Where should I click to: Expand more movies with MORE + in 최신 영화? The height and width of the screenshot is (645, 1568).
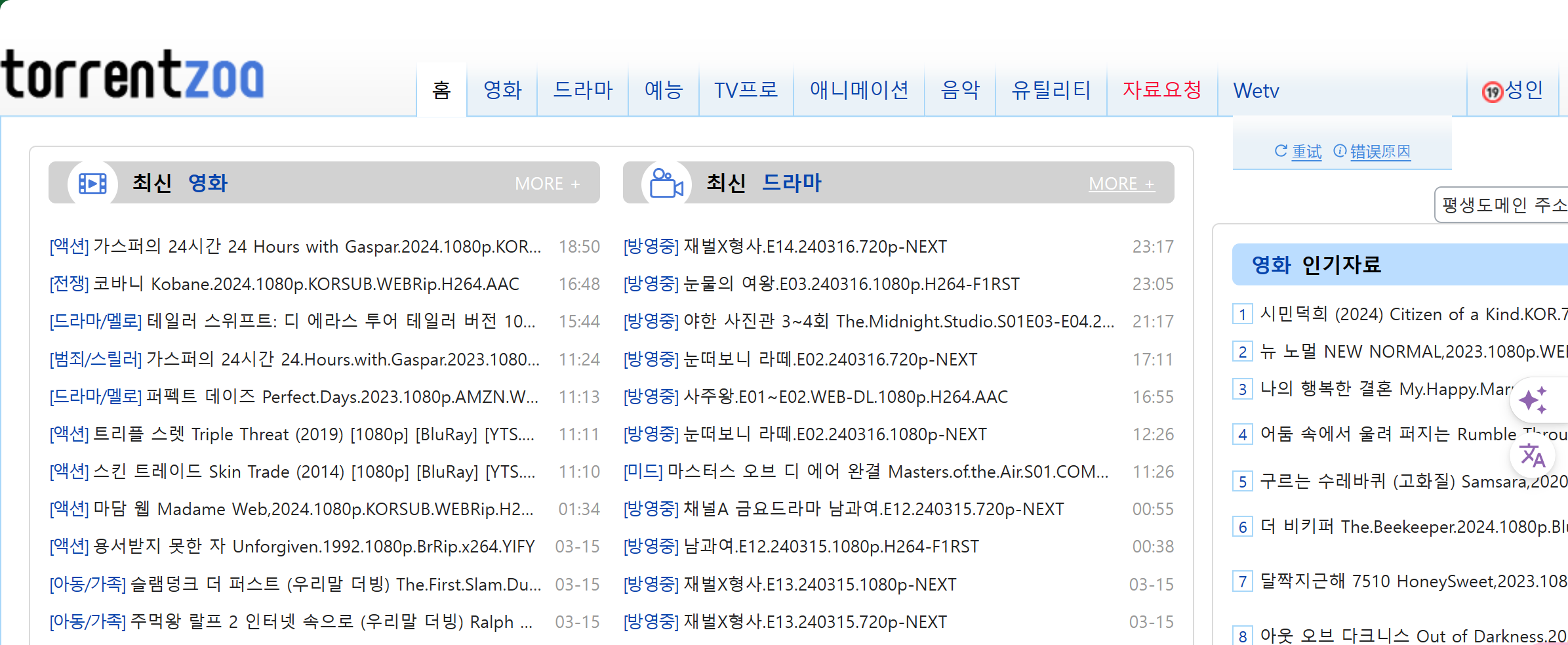(547, 184)
